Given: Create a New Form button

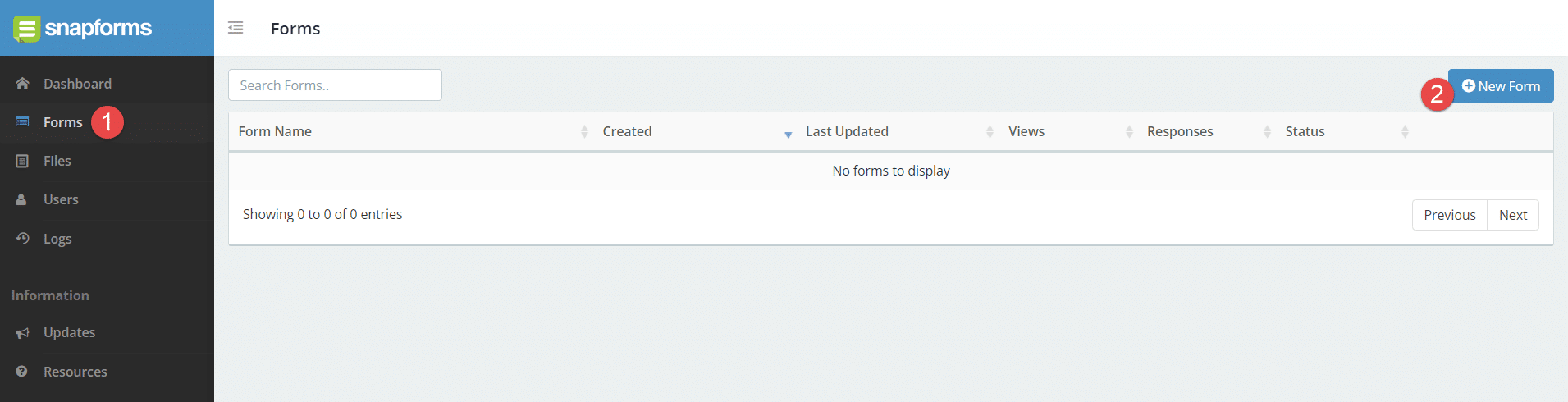Looking at the screenshot, I should pyautogui.click(x=1501, y=86).
